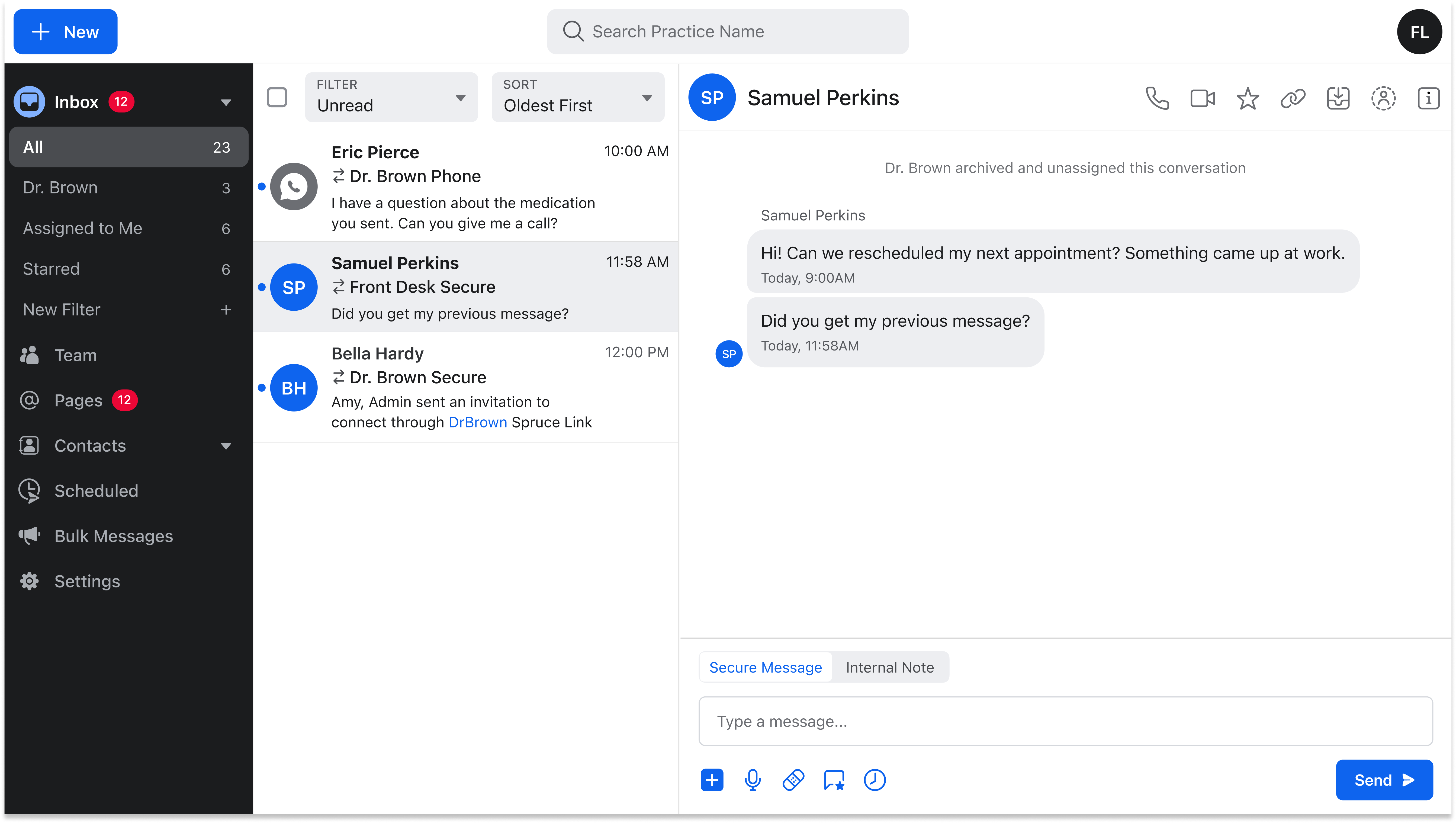Image resolution: width=1456 pixels, height=823 pixels.
Task: Open Bella Hardy's conversation
Action: pyautogui.click(x=466, y=388)
